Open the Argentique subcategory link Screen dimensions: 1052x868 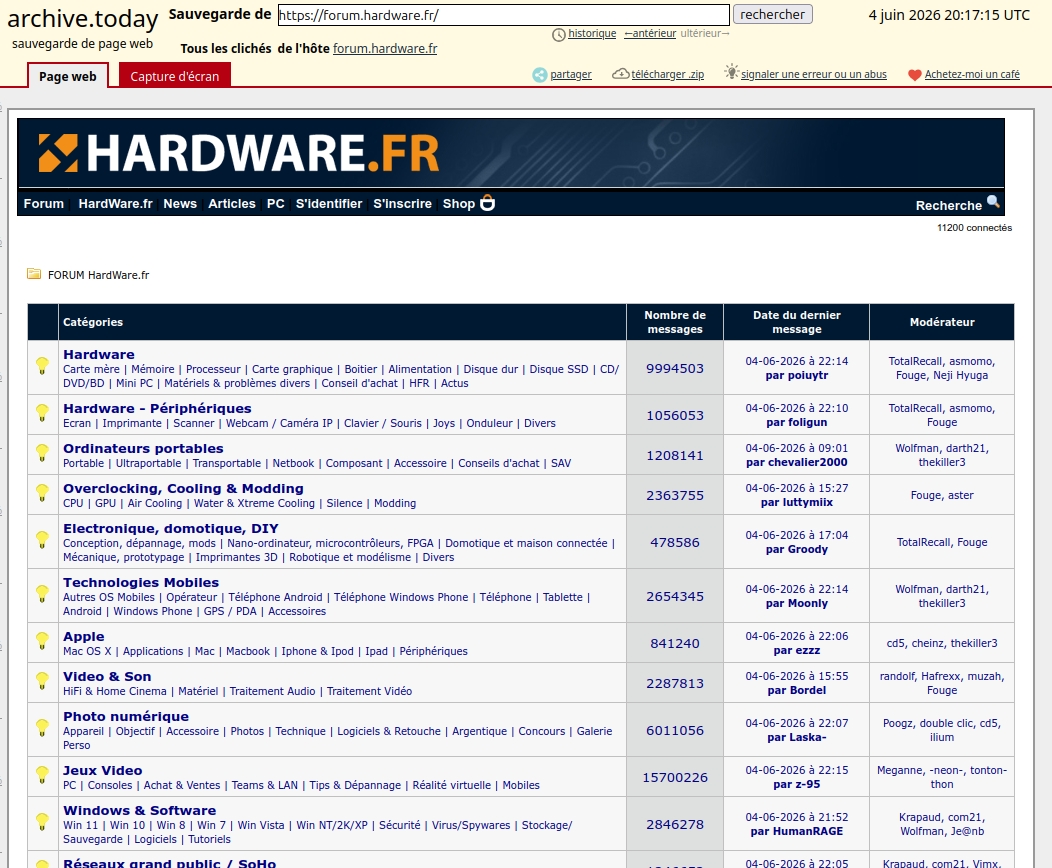479,731
